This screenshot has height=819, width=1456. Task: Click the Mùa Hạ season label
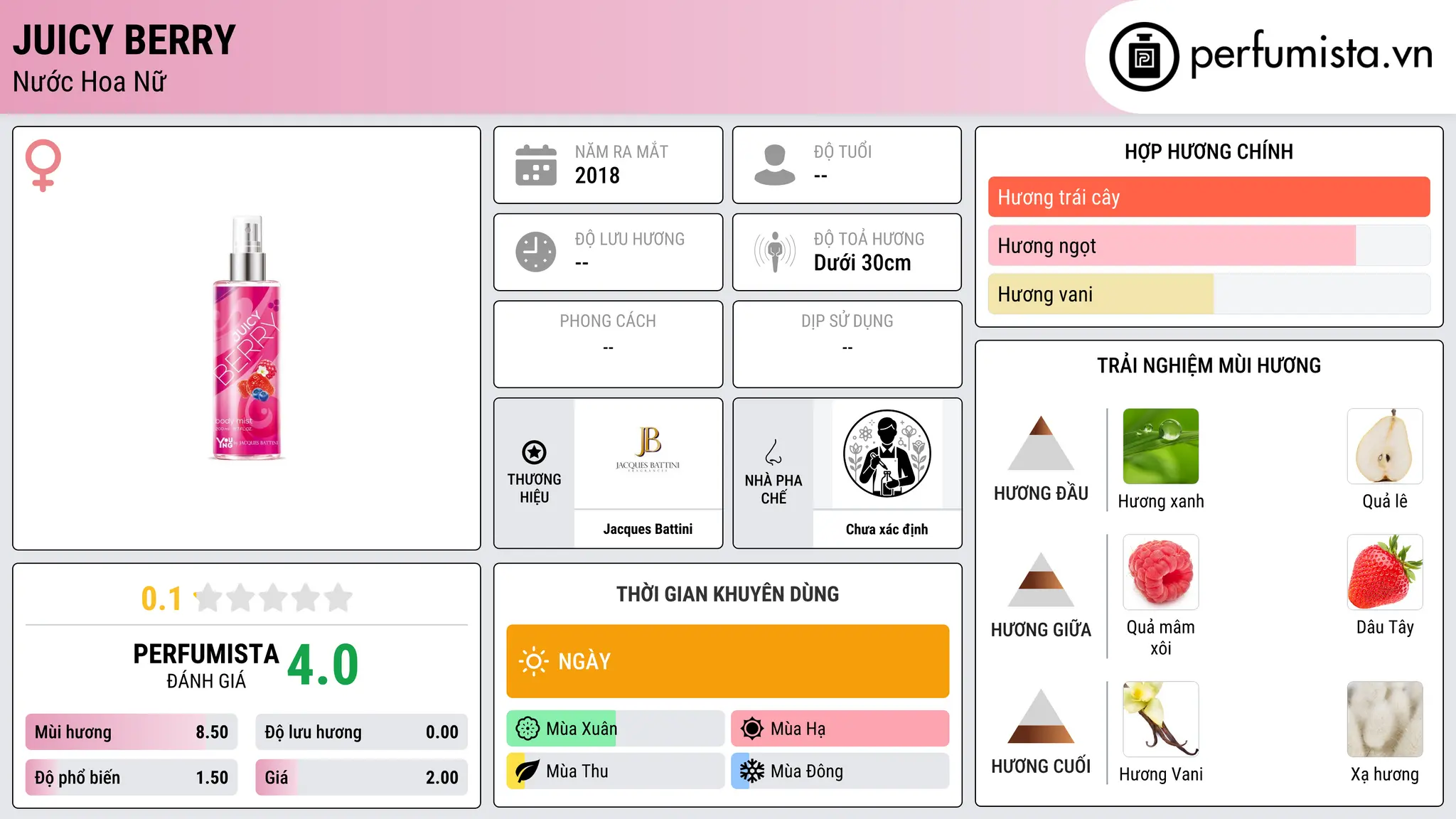(798, 729)
